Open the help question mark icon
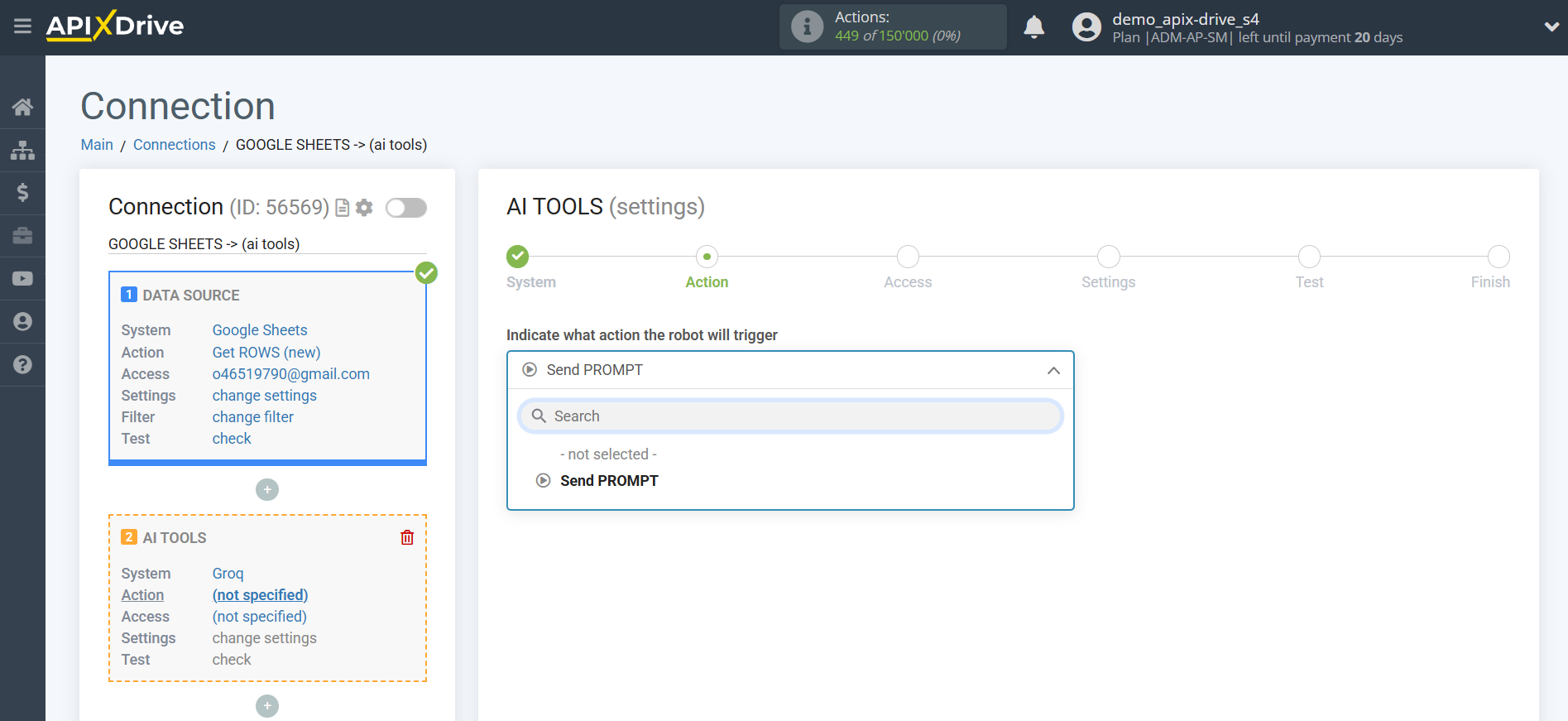The width and height of the screenshot is (1568, 721). (22, 365)
